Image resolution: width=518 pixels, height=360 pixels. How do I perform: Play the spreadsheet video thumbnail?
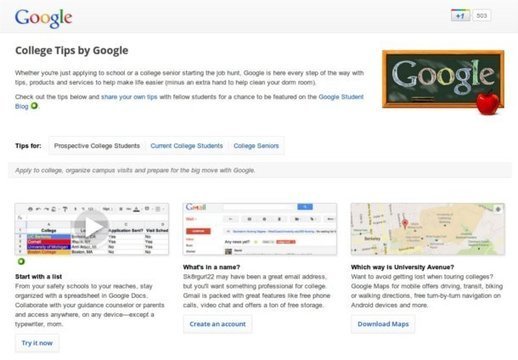tap(92, 226)
